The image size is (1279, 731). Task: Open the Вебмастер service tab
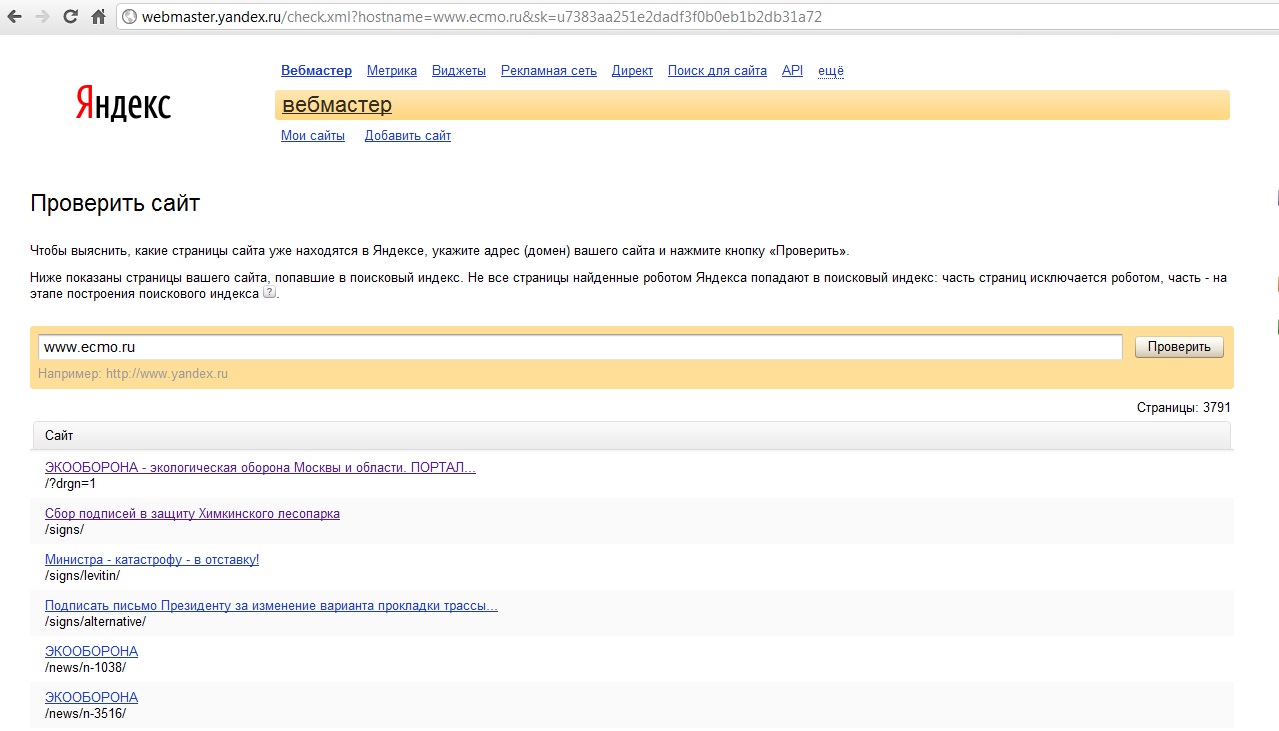[316, 70]
